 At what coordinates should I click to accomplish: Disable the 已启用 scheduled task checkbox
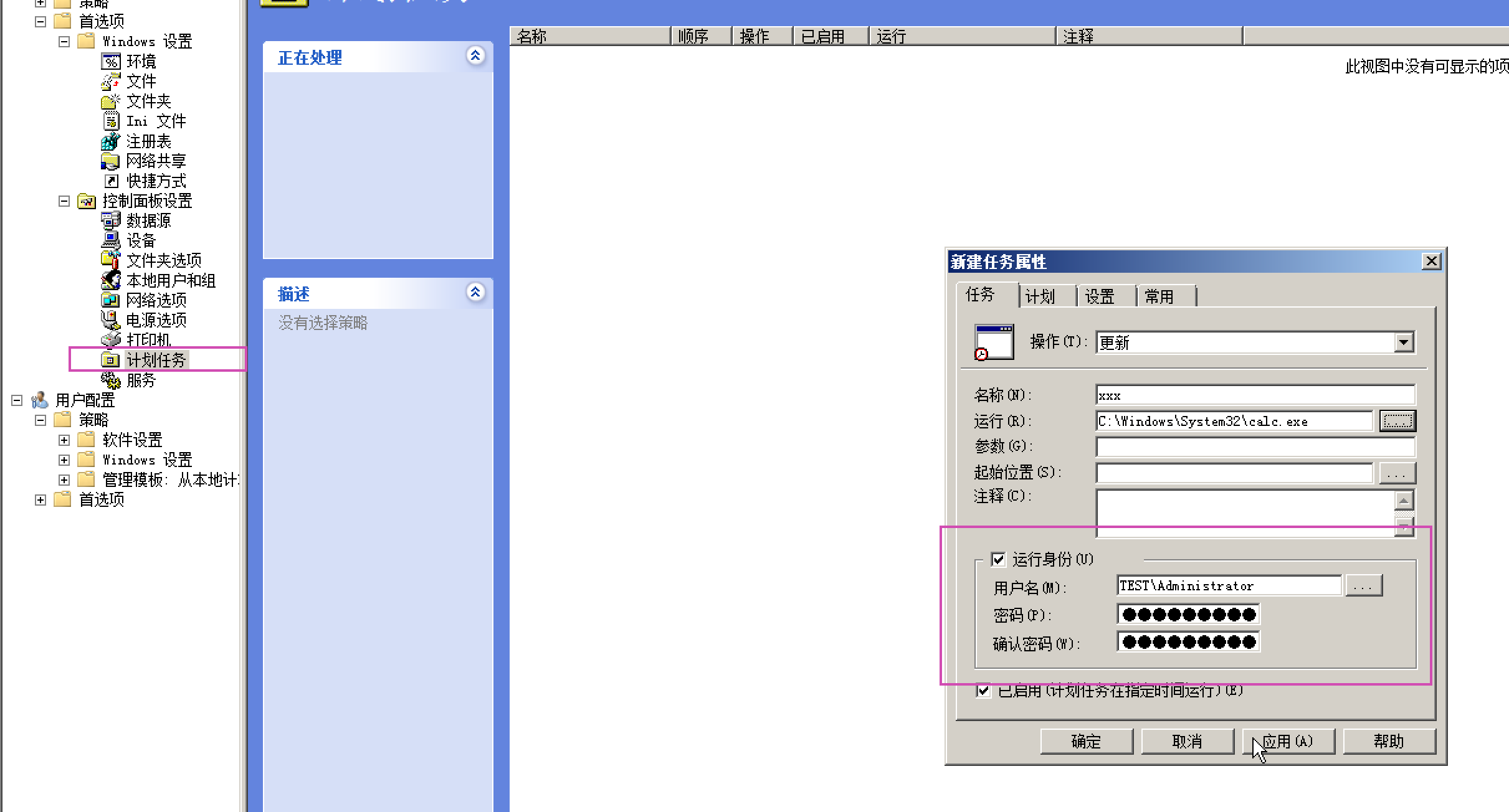(984, 691)
